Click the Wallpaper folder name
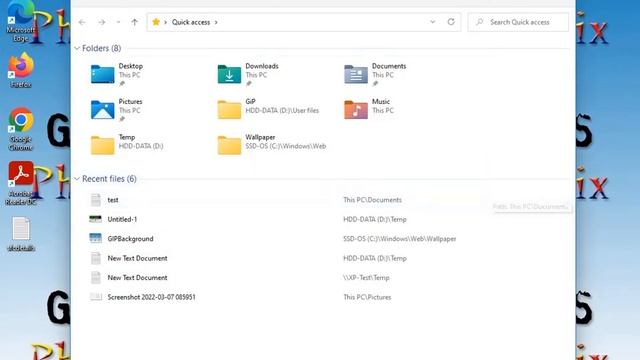The height and width of the screenshot is (360, 640). pyautogui.click(x=260, y=137)
